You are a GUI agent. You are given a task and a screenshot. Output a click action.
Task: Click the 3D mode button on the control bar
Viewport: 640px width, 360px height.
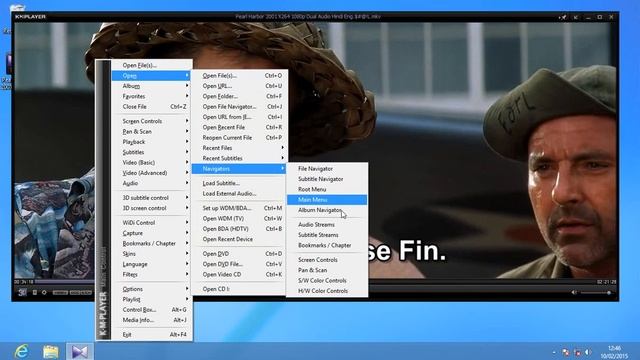(x=22, y=292)
